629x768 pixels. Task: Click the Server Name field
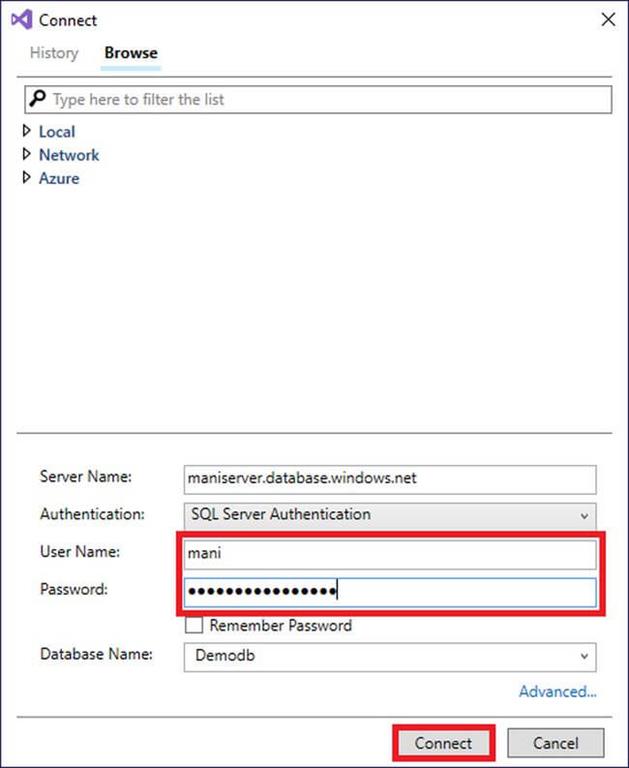[x=390, y=478]
